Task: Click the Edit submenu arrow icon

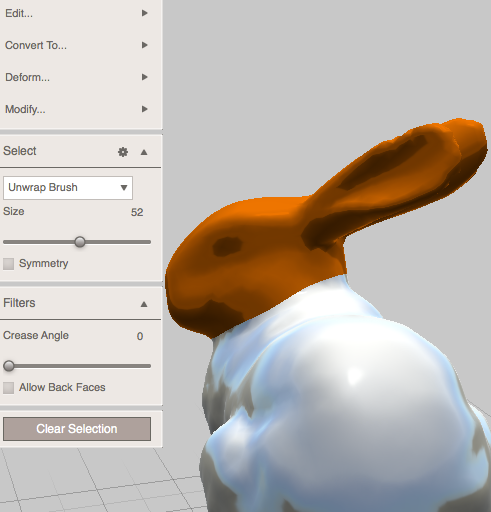Action: click(x=144, y=13)
